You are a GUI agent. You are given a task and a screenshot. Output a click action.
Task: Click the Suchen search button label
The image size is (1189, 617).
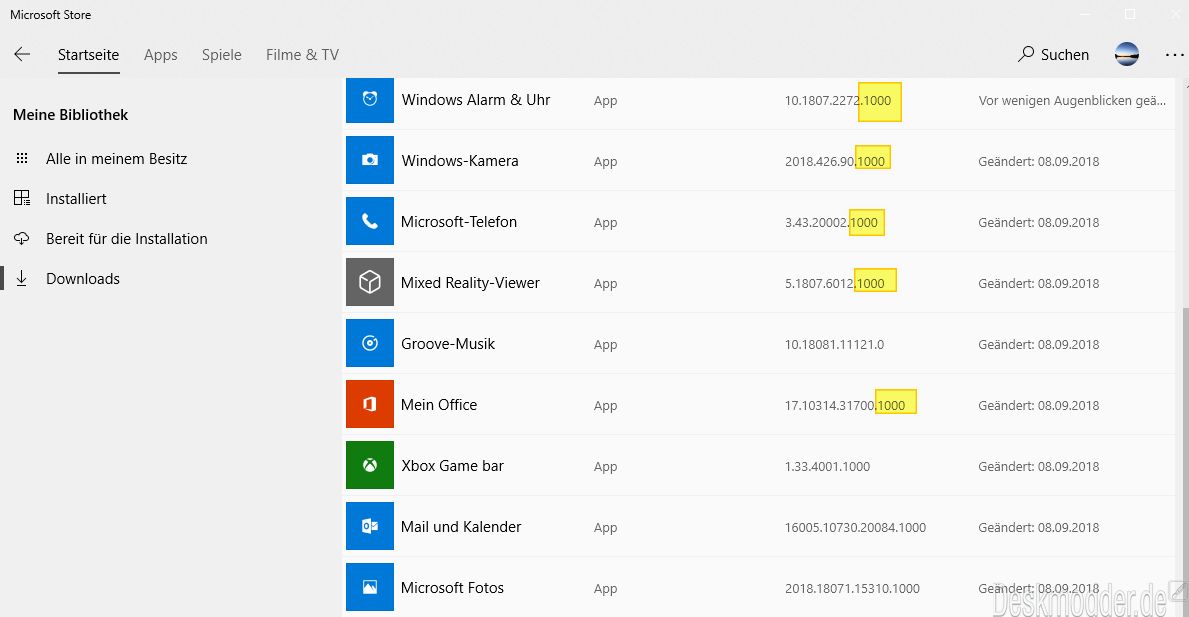tap(1065, 55)
